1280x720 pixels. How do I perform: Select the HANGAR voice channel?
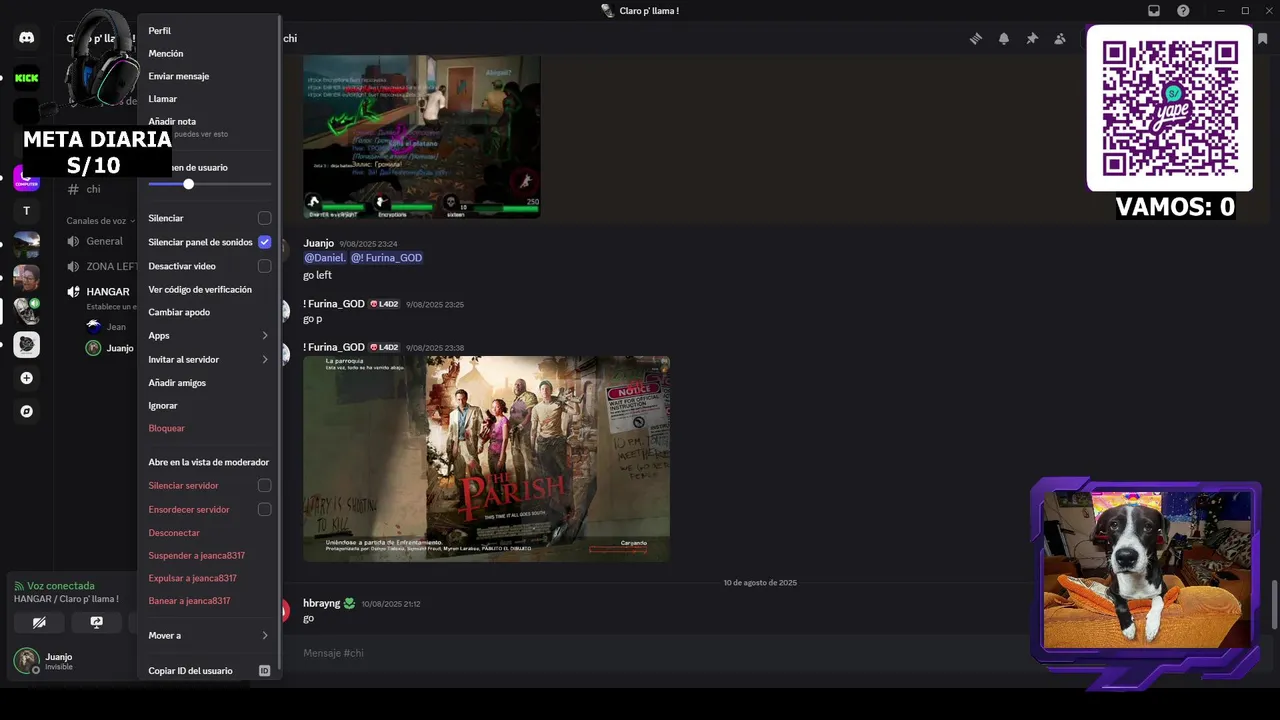100,292
